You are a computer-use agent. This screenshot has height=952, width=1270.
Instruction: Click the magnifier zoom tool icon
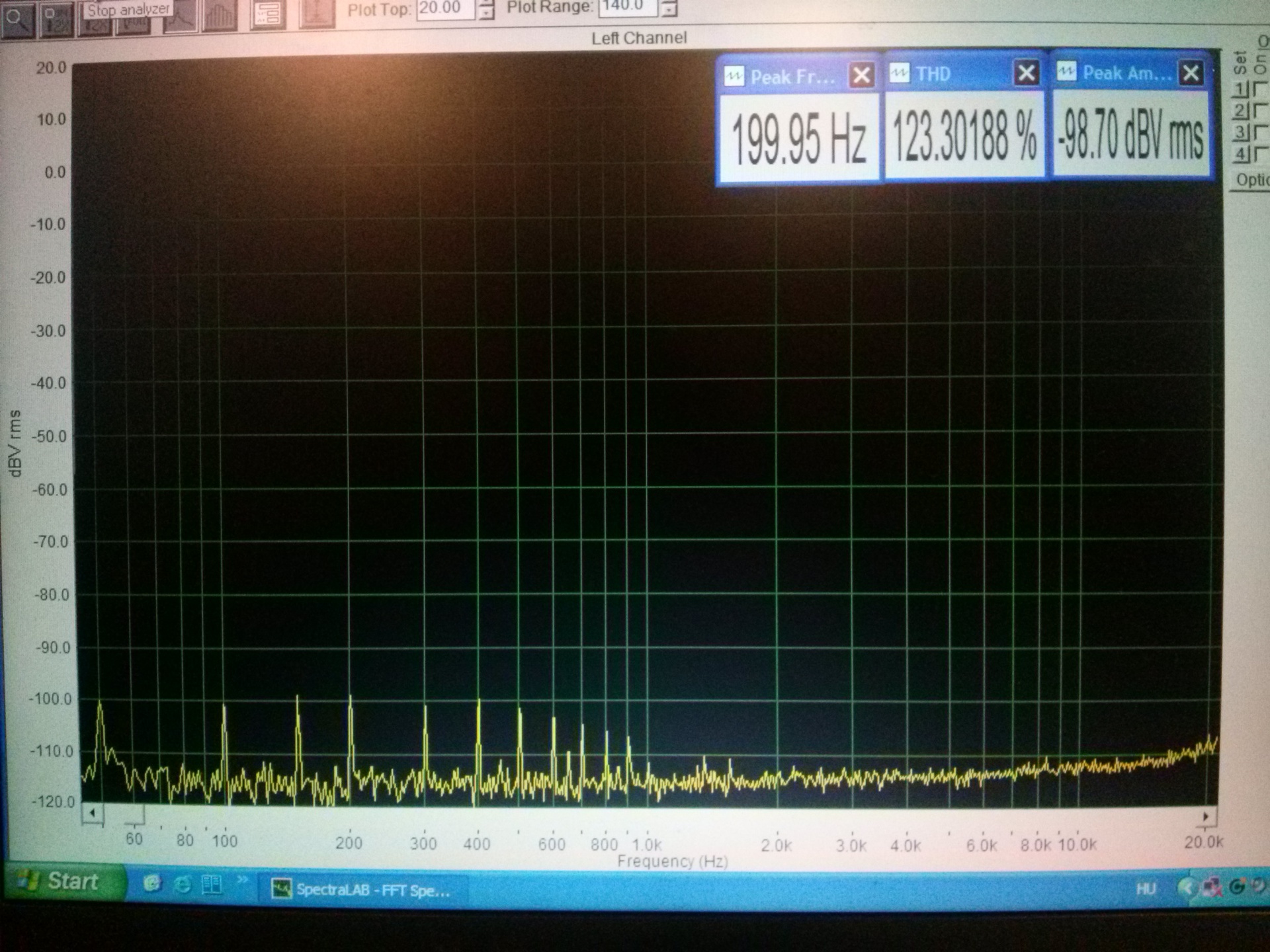[17, 20]
